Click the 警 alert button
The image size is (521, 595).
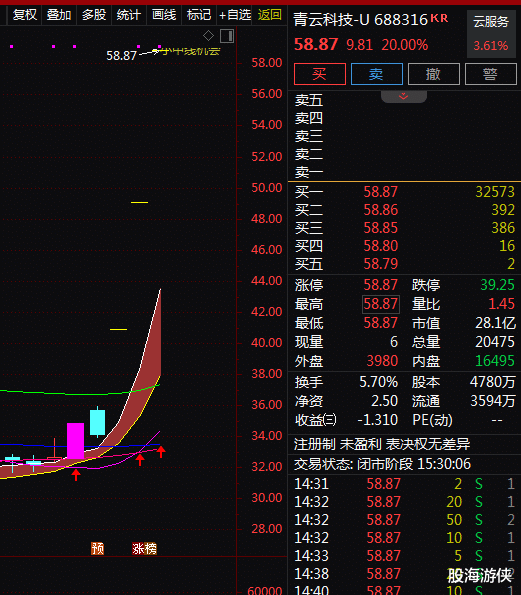click(x=491, y=74)
